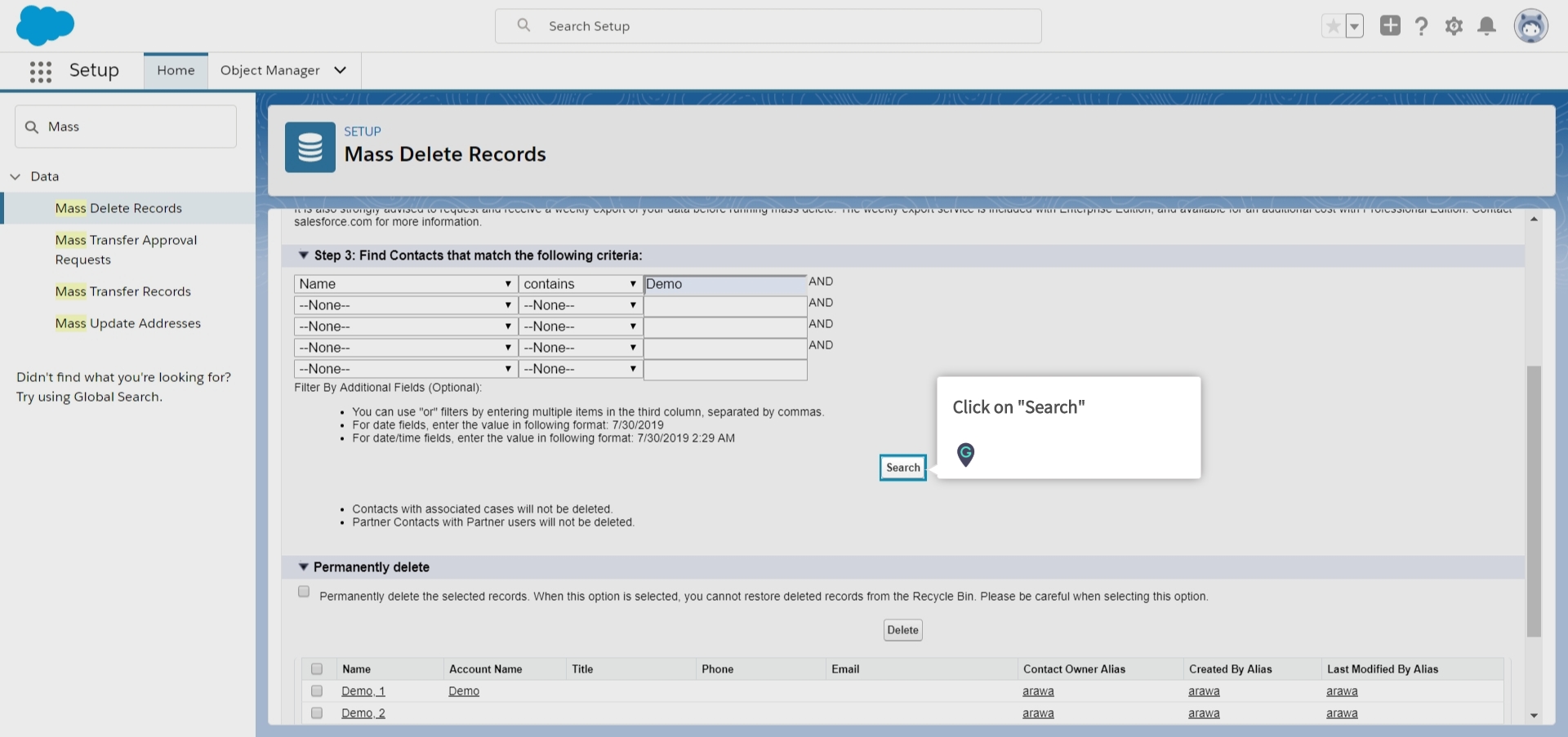Click the Salesforce cloud logo

(46, 25)
